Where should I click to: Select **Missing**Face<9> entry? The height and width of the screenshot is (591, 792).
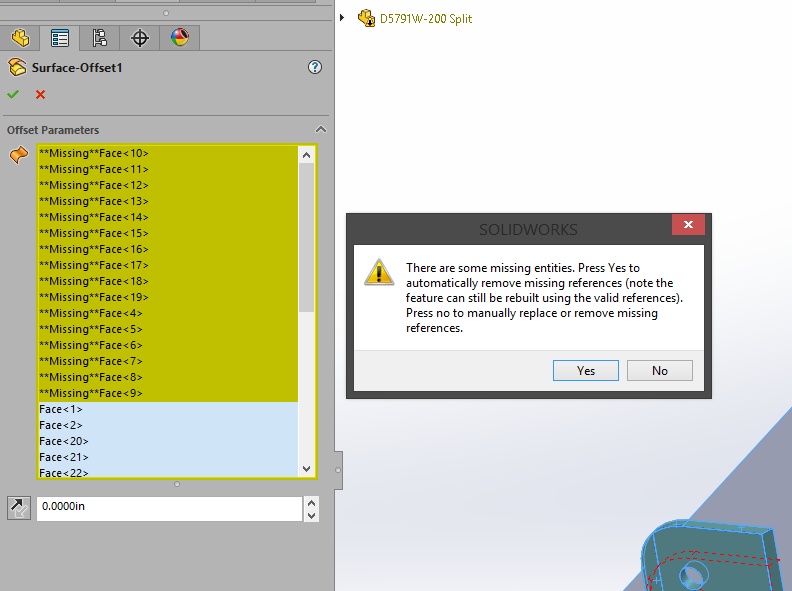pyautogui.click(x=168, y=393)
